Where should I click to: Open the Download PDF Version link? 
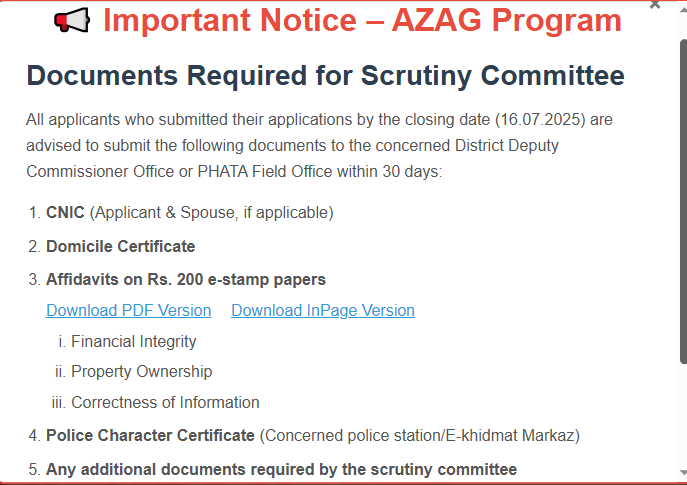click(129, 310)
